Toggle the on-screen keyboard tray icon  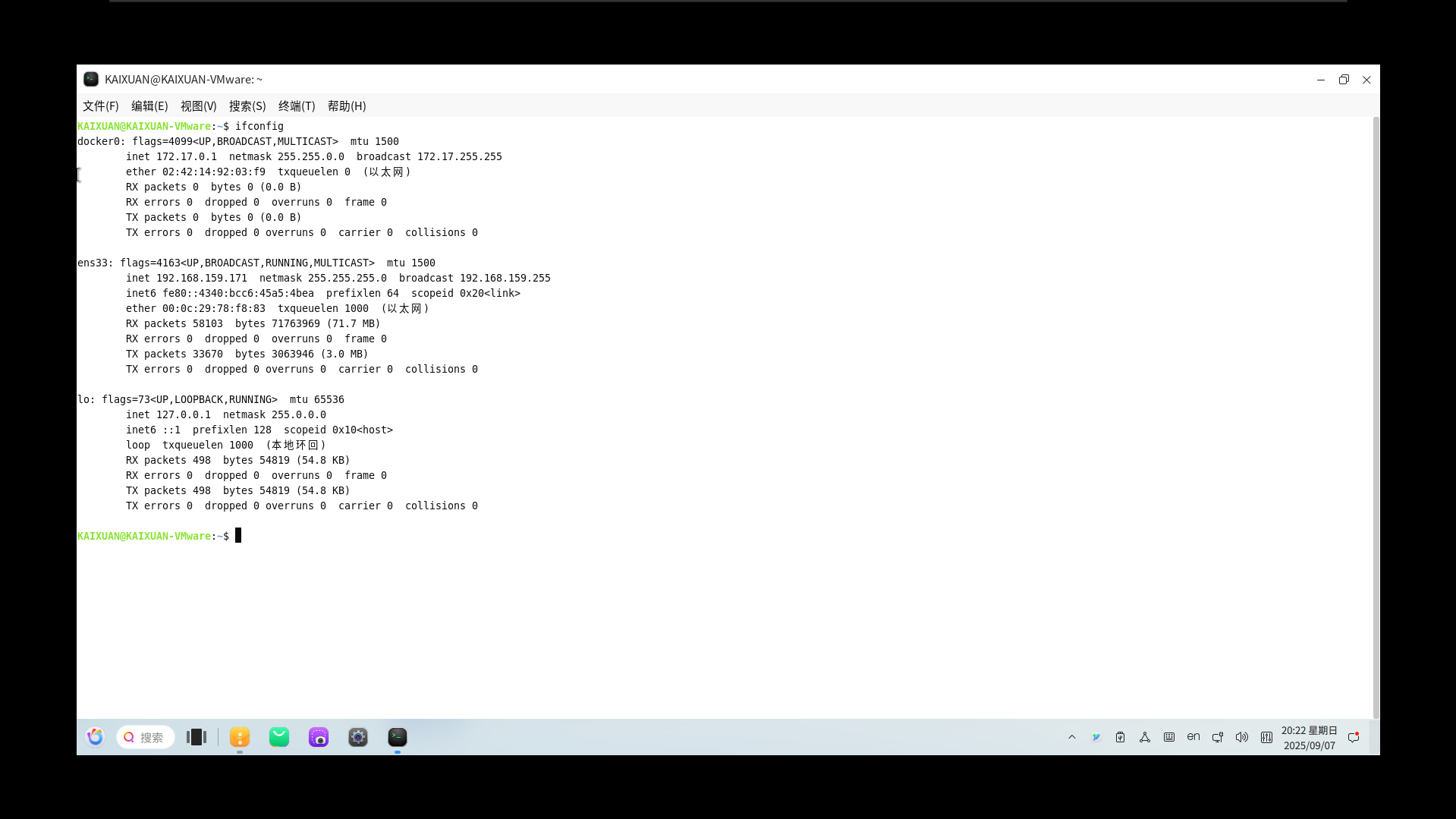click(1169, 737)
